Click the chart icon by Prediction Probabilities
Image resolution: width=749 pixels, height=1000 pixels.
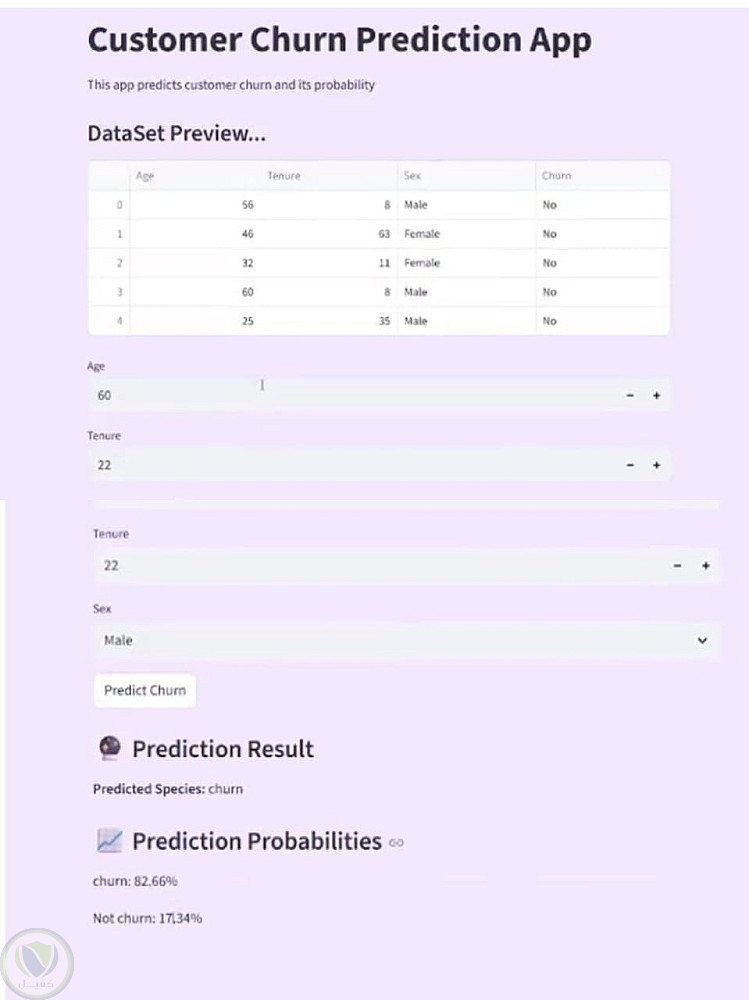pyautogui.click(x=109, y=842)
